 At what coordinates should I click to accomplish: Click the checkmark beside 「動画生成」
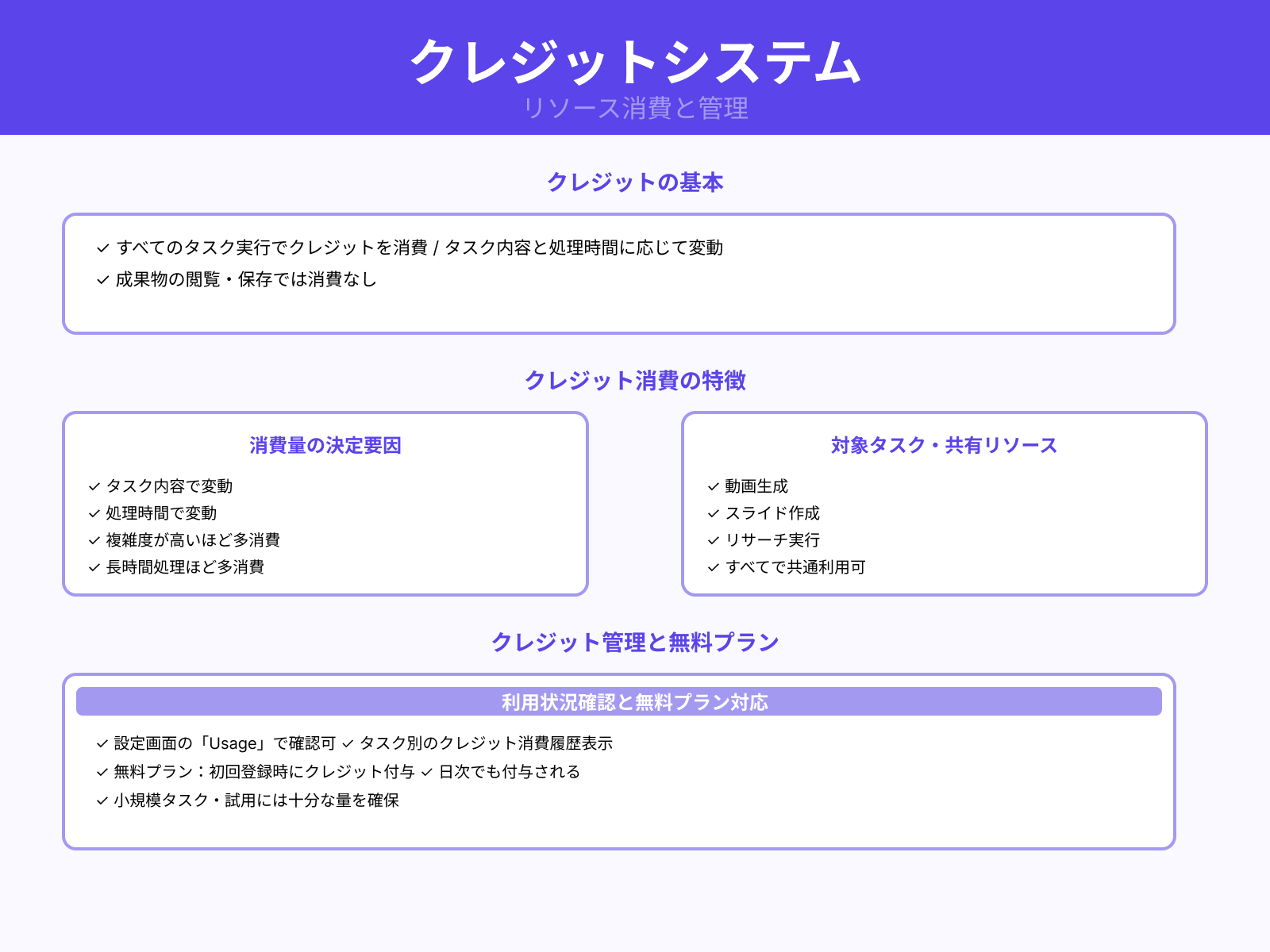tap(711, 486)
